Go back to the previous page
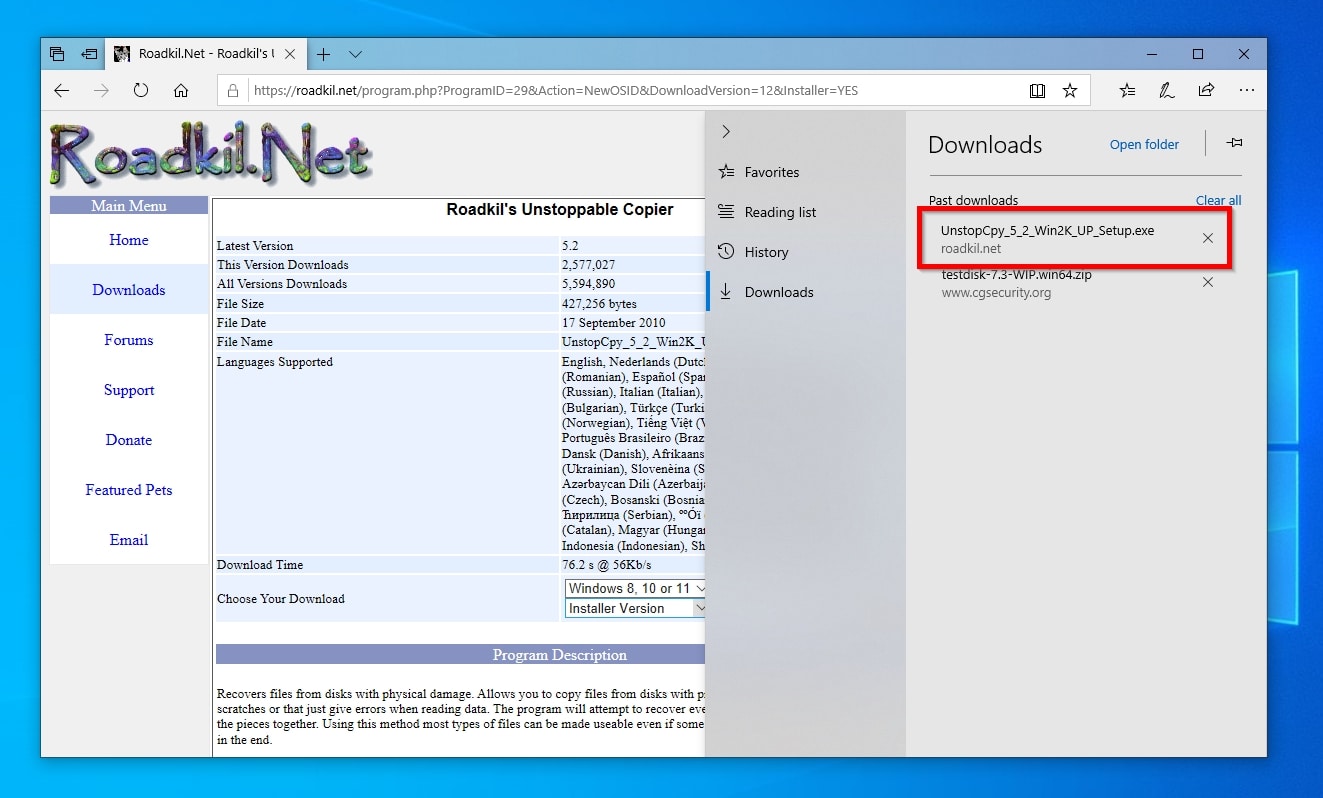 pos(62,90)
